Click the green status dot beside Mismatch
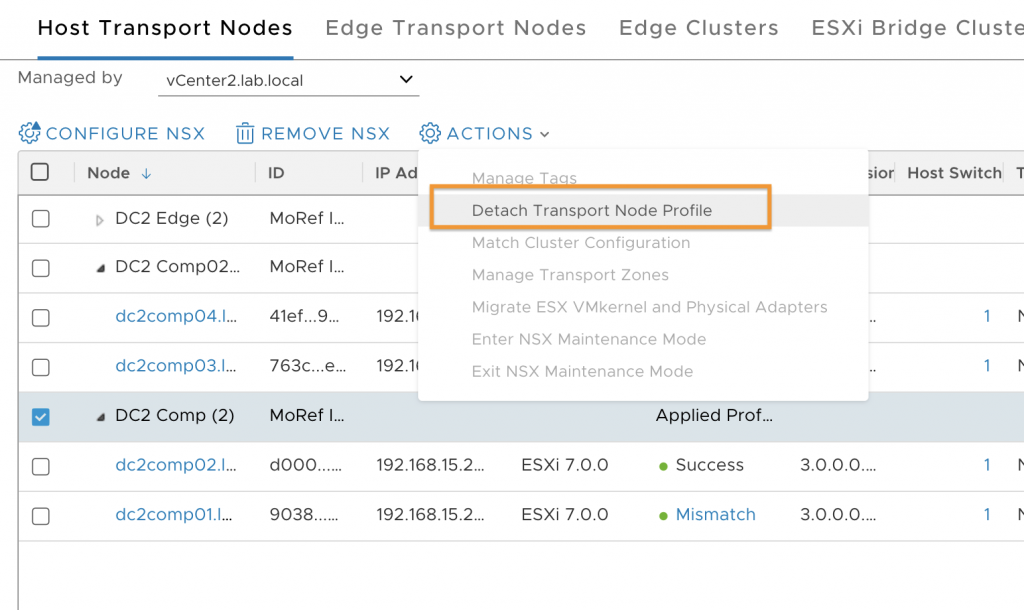Image resolution: width=1024 pixels, height=610 pixels. point(663,516)
